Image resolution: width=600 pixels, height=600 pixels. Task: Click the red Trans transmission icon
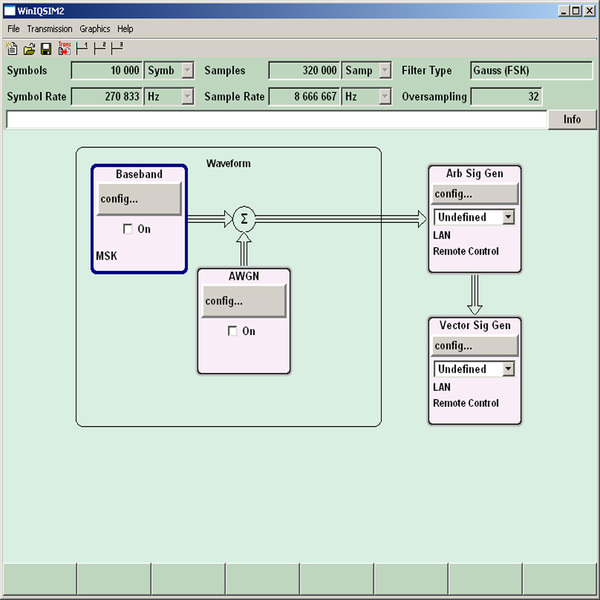64,48
